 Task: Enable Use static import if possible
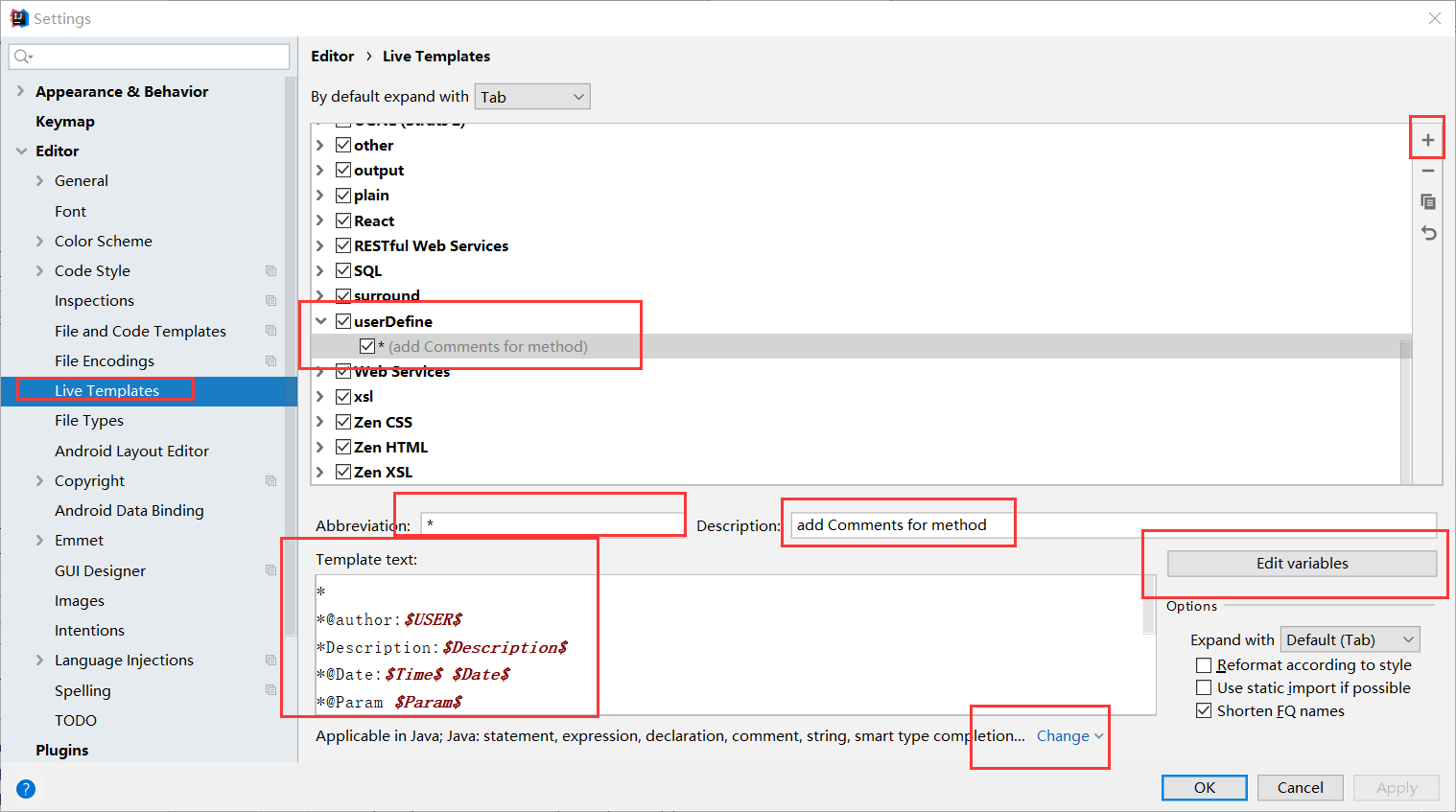pos(1204,687)
